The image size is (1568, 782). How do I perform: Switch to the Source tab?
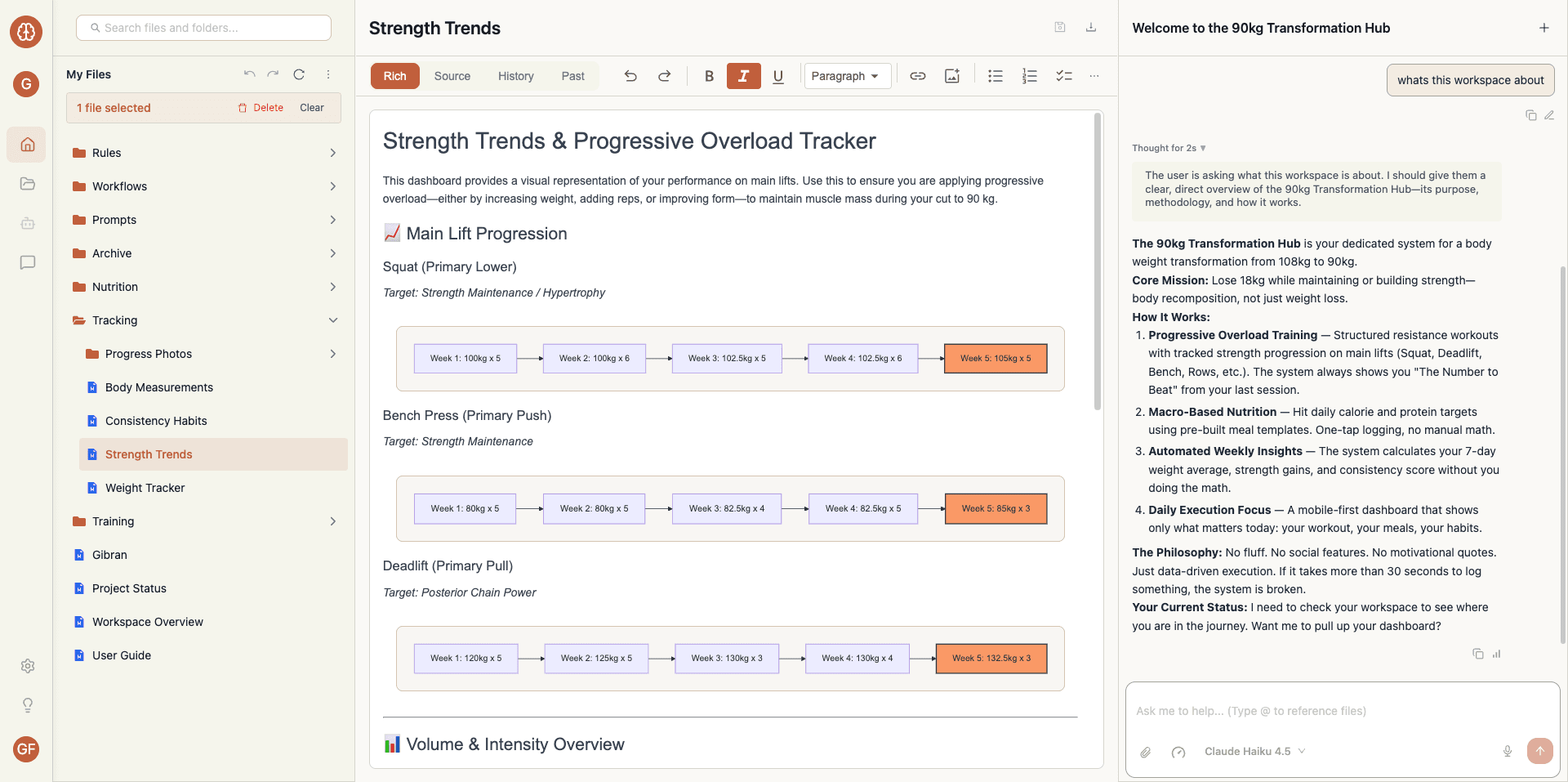pos(452,76)
